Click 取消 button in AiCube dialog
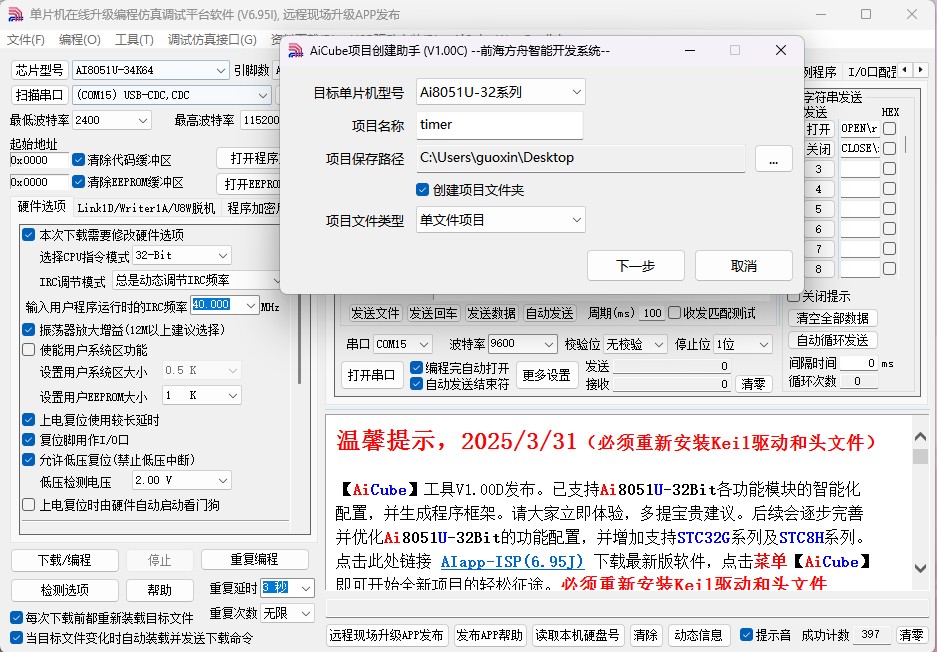 [743, 265]
